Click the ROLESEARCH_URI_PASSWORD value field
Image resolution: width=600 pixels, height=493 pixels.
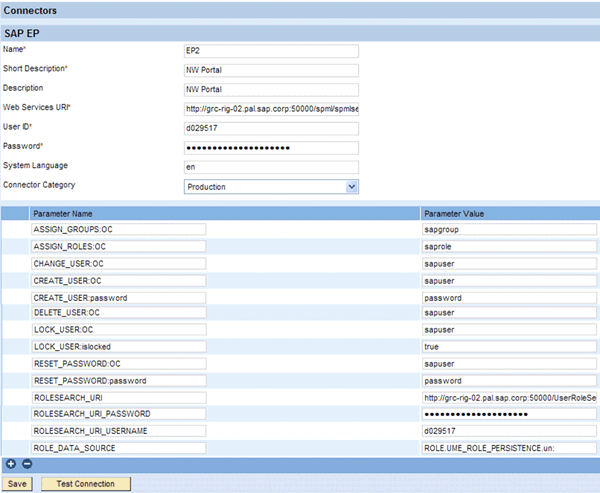tap(509, 413)
